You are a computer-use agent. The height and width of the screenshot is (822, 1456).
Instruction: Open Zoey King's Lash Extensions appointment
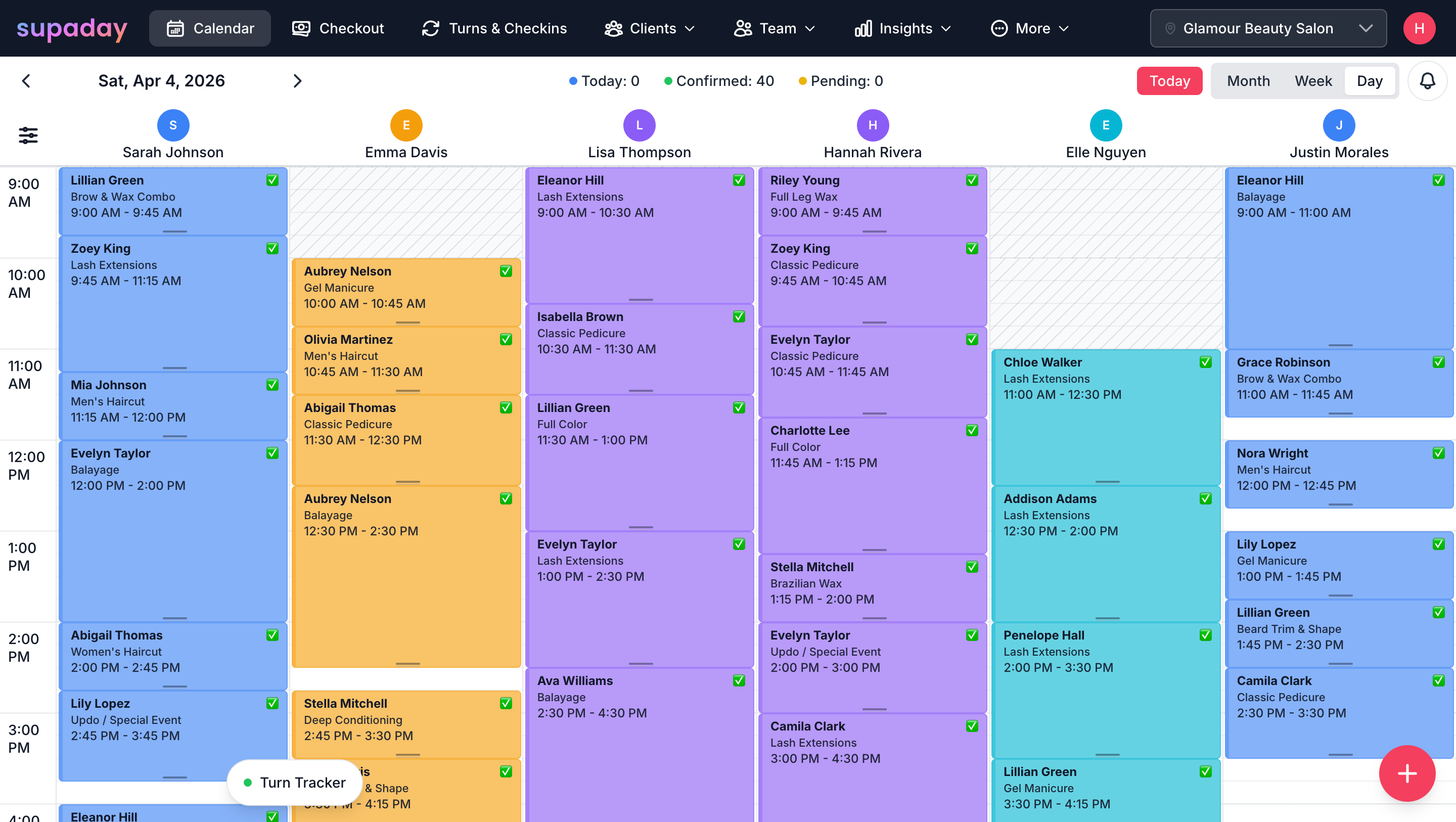(x=173, y=304)
